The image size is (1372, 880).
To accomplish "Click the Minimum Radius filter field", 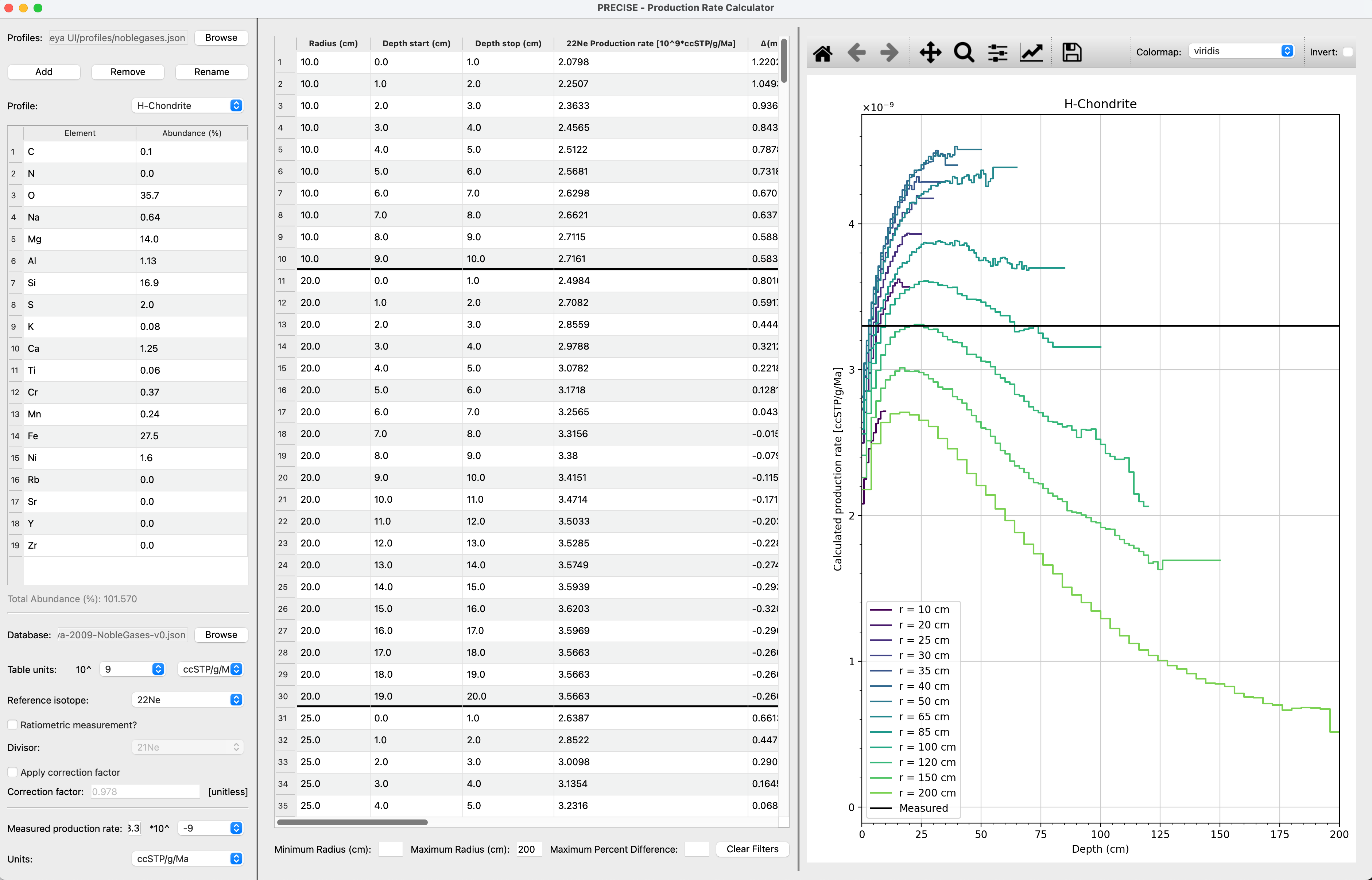I will click(x=391, y=849).
